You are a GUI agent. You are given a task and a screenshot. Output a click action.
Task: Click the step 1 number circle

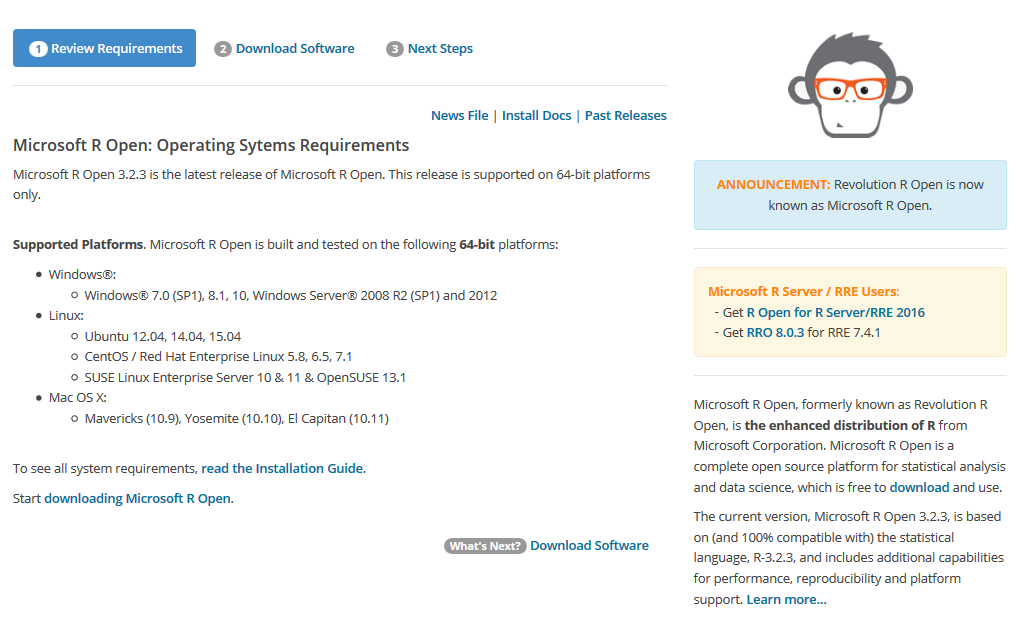click(x=38, y=49)
